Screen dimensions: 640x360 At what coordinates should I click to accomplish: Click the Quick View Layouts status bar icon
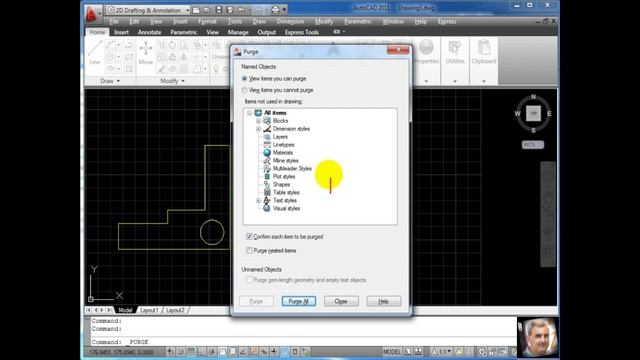(408, 351)
